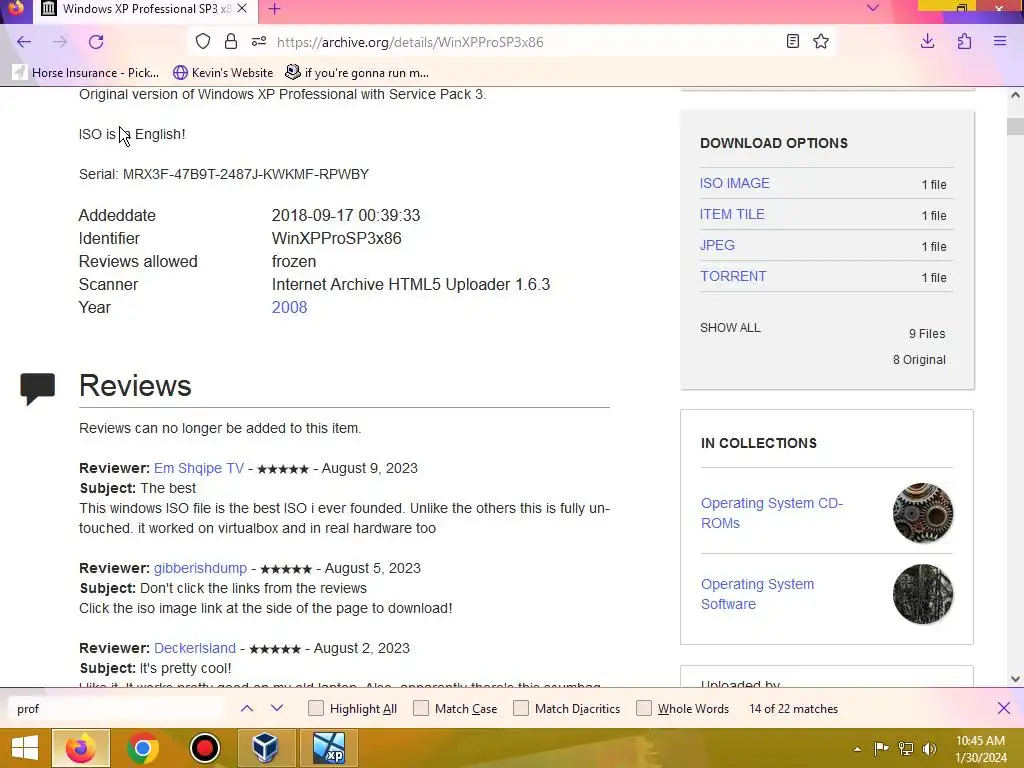Jump to previous find match arrow
The height and width of the screenshot is (768, 1024).
(x=247, y=709)
